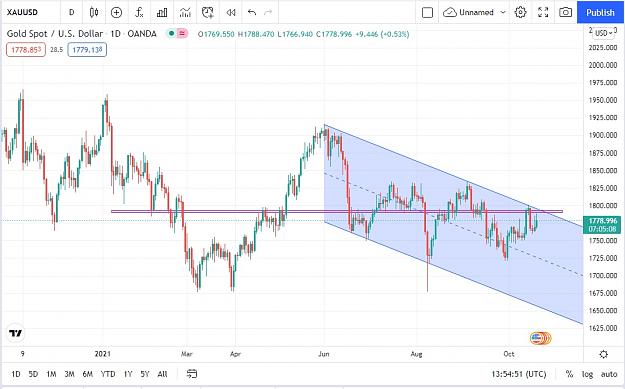Create an alert with the alarm icon
This screenshot has width=625, height=389.
click(208, 12)
